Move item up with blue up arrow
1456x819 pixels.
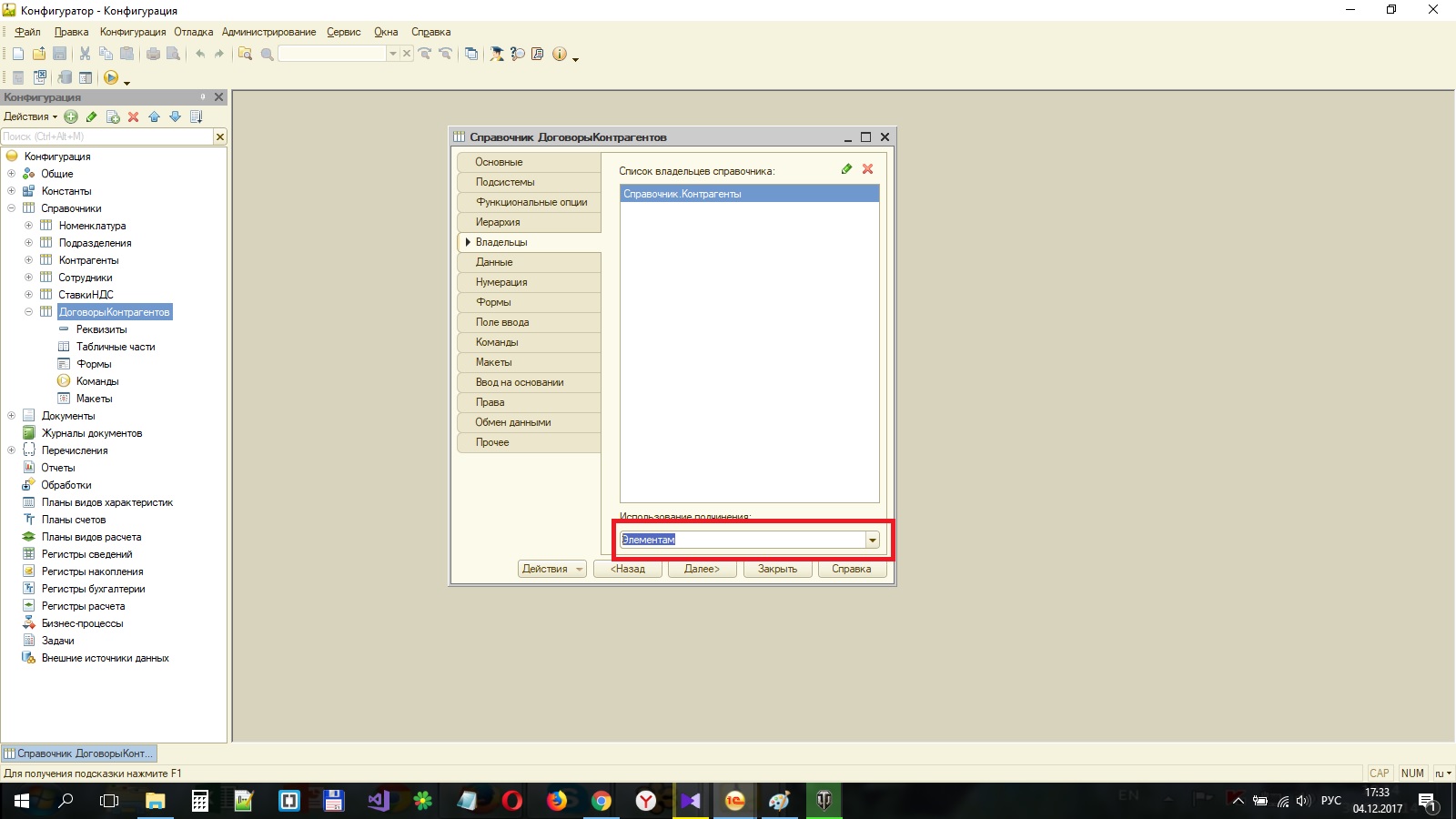(x=154, y=116)
